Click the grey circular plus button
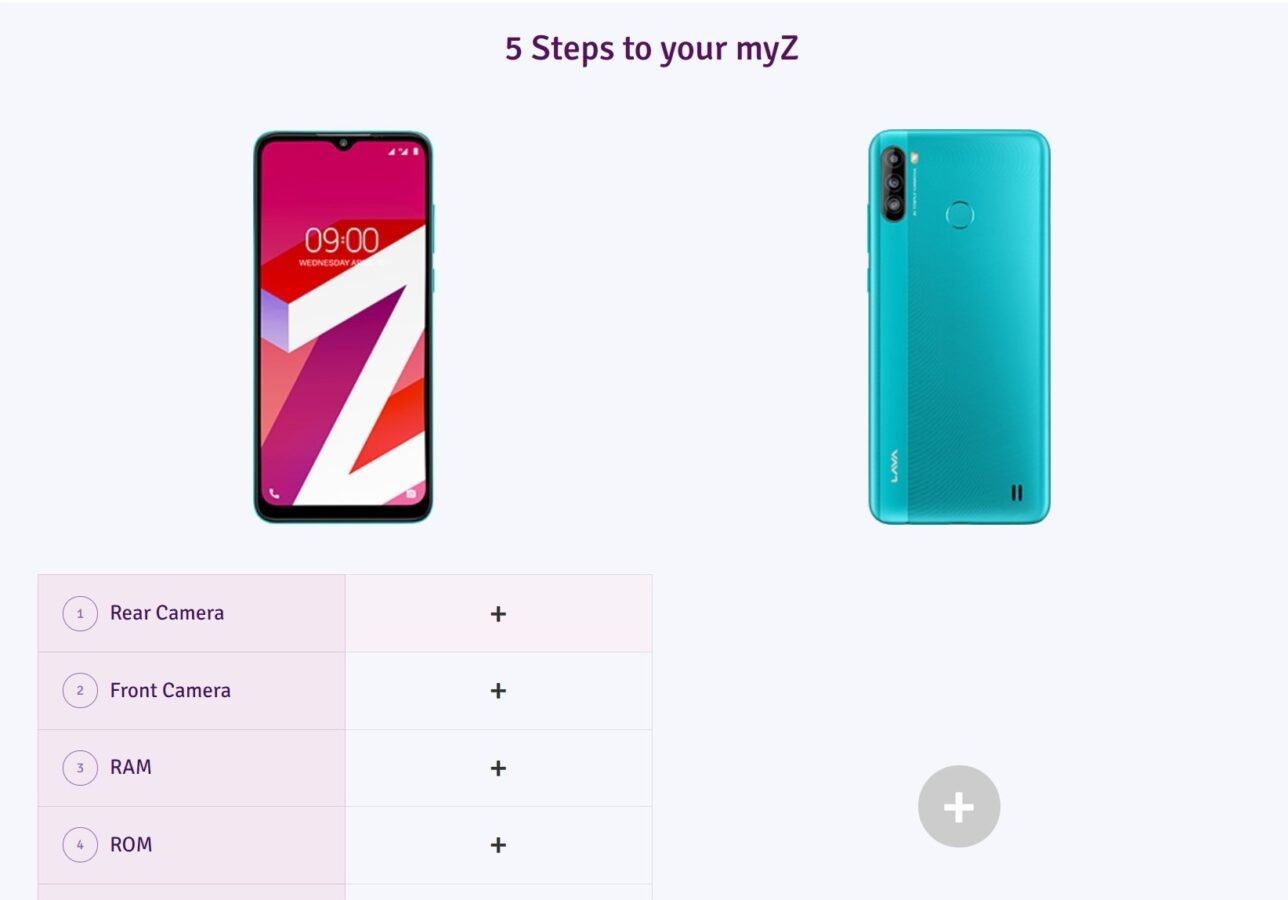This screenshot has width=1288, height=900. [x=959, y=807]
